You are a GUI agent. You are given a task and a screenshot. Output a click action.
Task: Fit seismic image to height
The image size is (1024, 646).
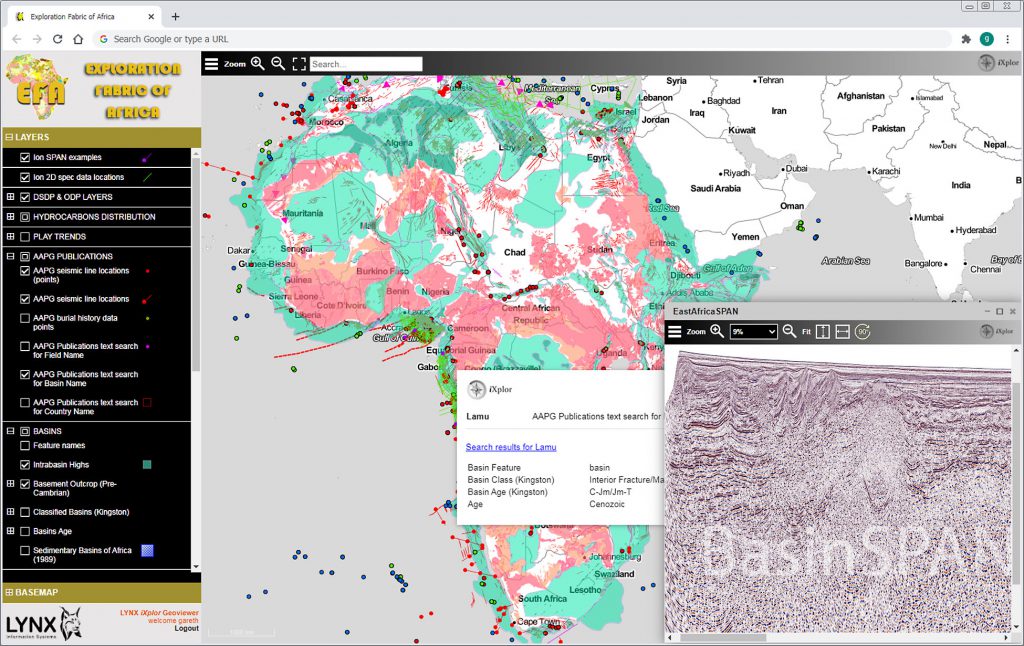tap(823, 332)
